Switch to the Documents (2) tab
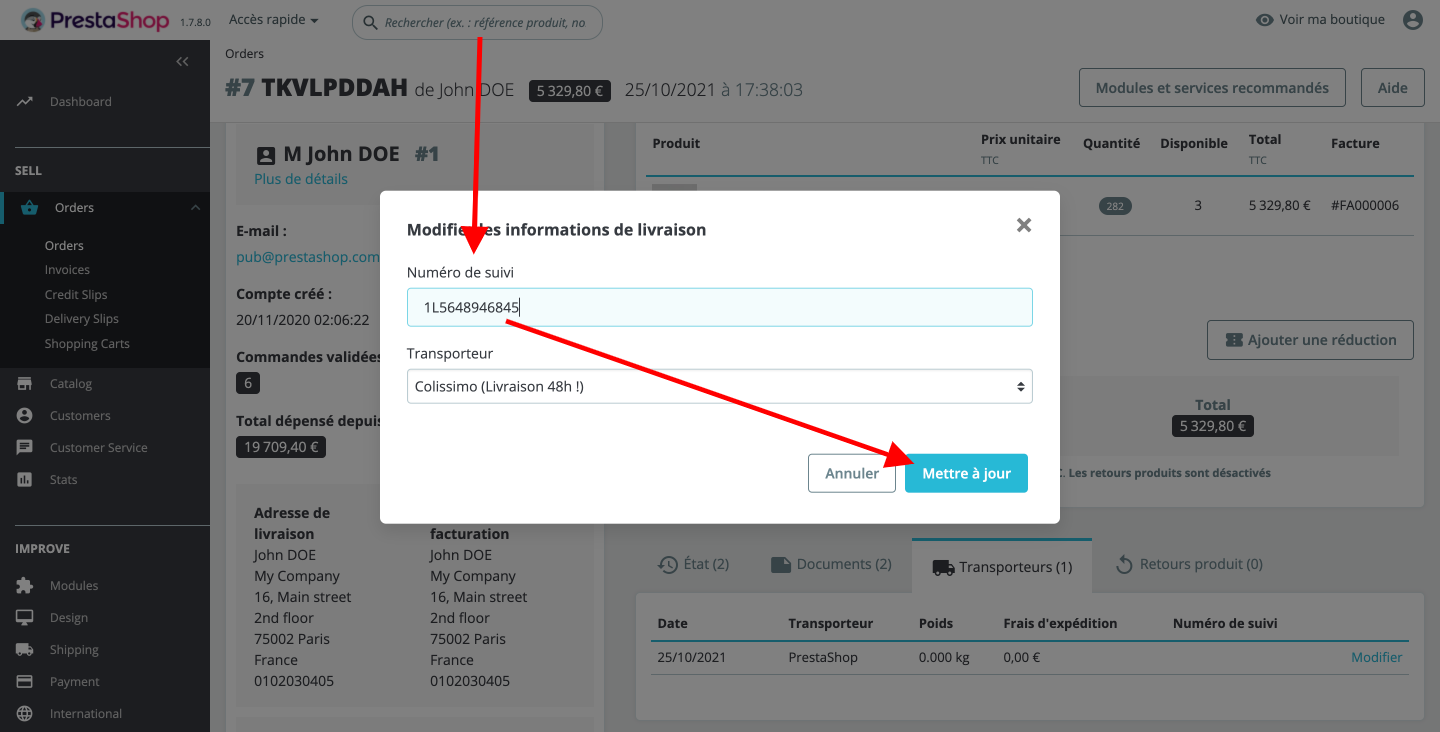The height and width of the screenshot is (732, 1440). click(x=830, y=564)
